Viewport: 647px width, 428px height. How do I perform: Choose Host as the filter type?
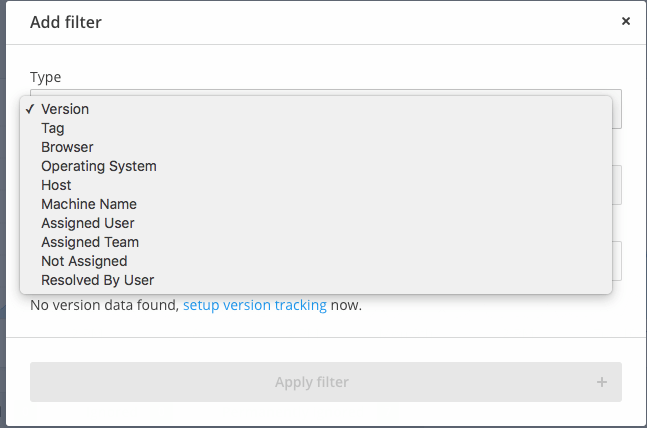56,185
